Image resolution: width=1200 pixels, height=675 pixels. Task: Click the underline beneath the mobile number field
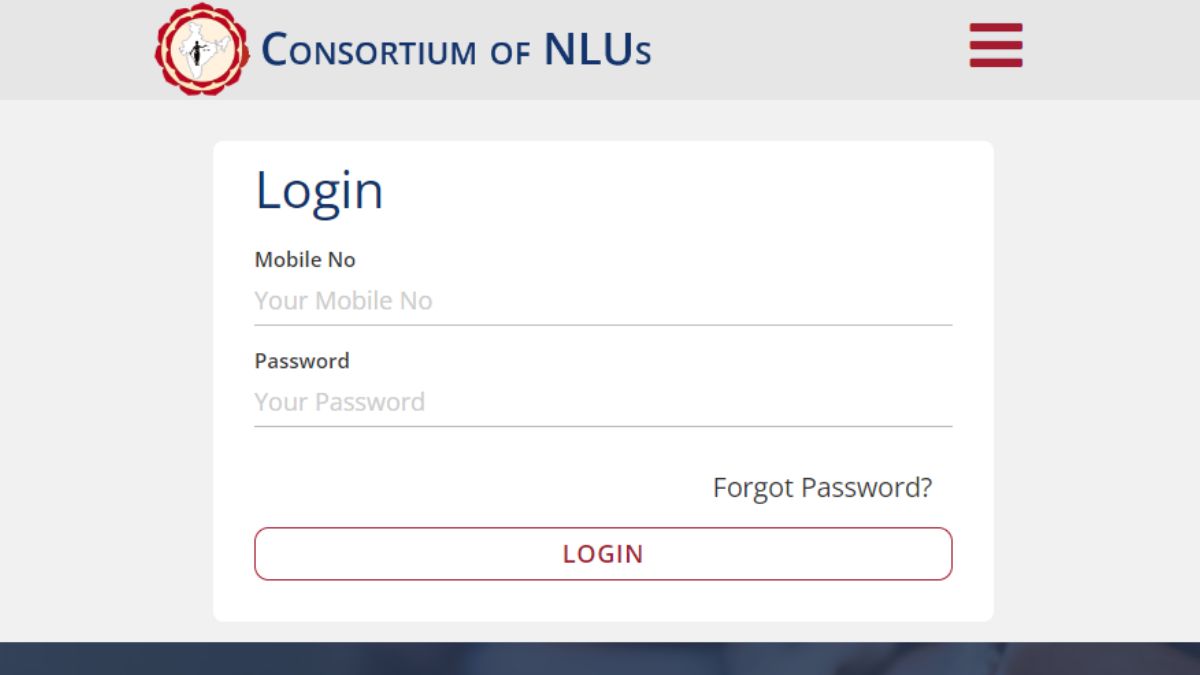coord(603,325)
